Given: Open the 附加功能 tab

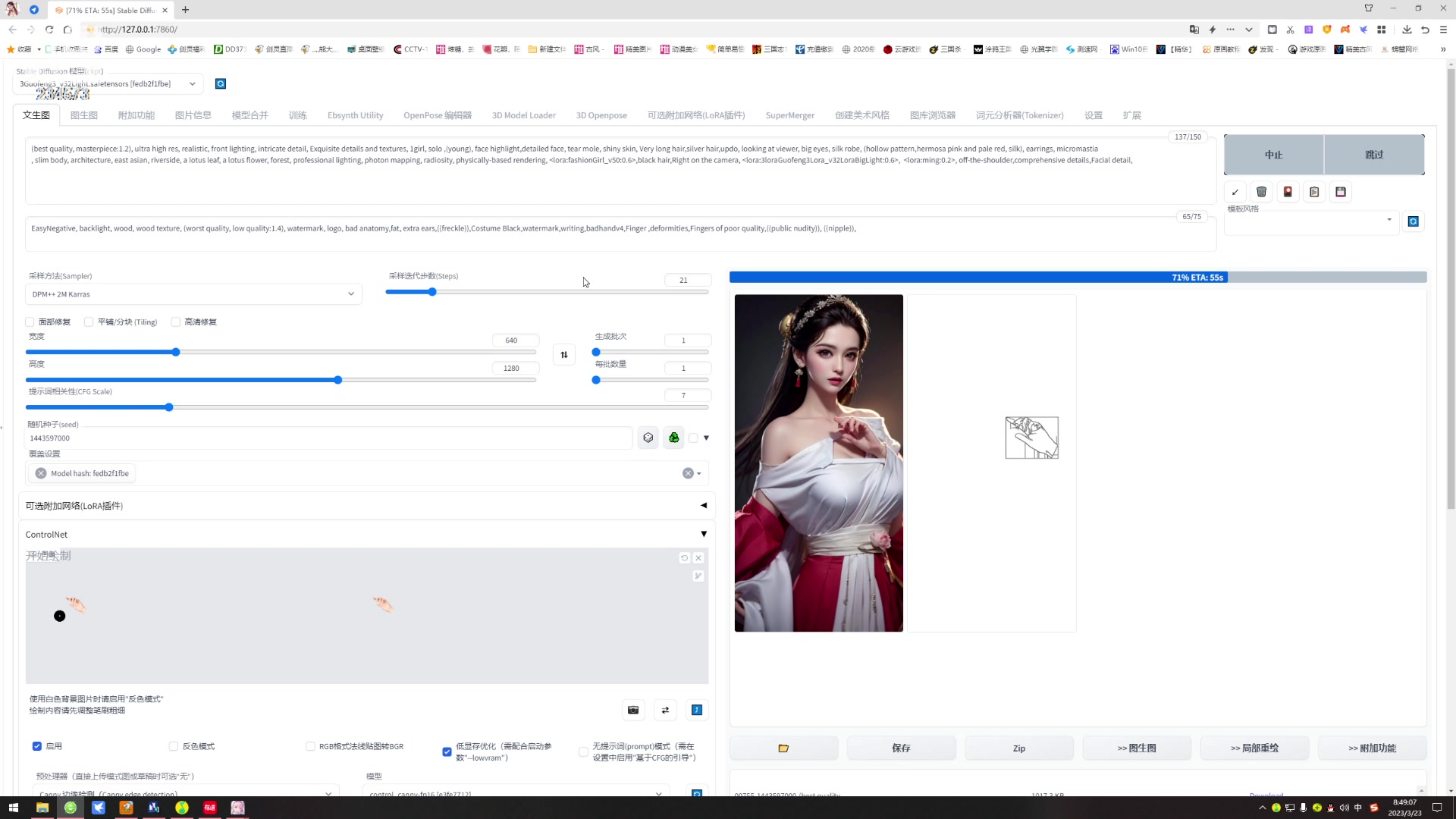Looking at the screenshot, I should [136, 115].
